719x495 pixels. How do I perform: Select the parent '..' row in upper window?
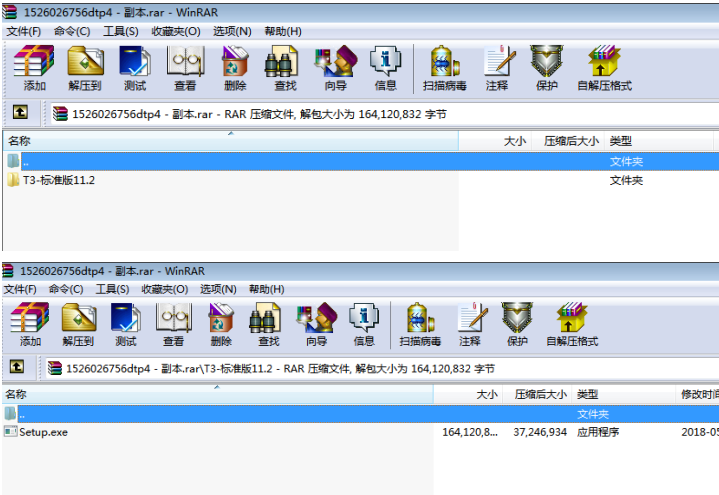pos(361,161)
